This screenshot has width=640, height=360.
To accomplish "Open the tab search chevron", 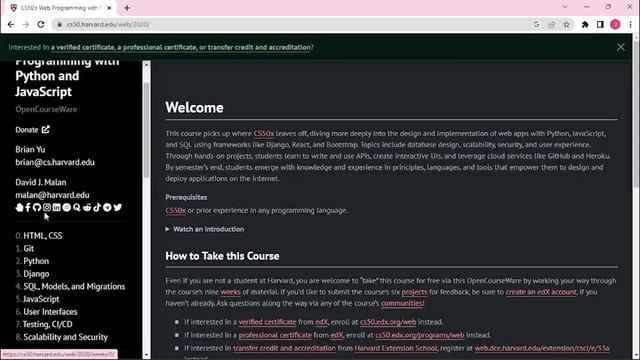I will (565, 7).
